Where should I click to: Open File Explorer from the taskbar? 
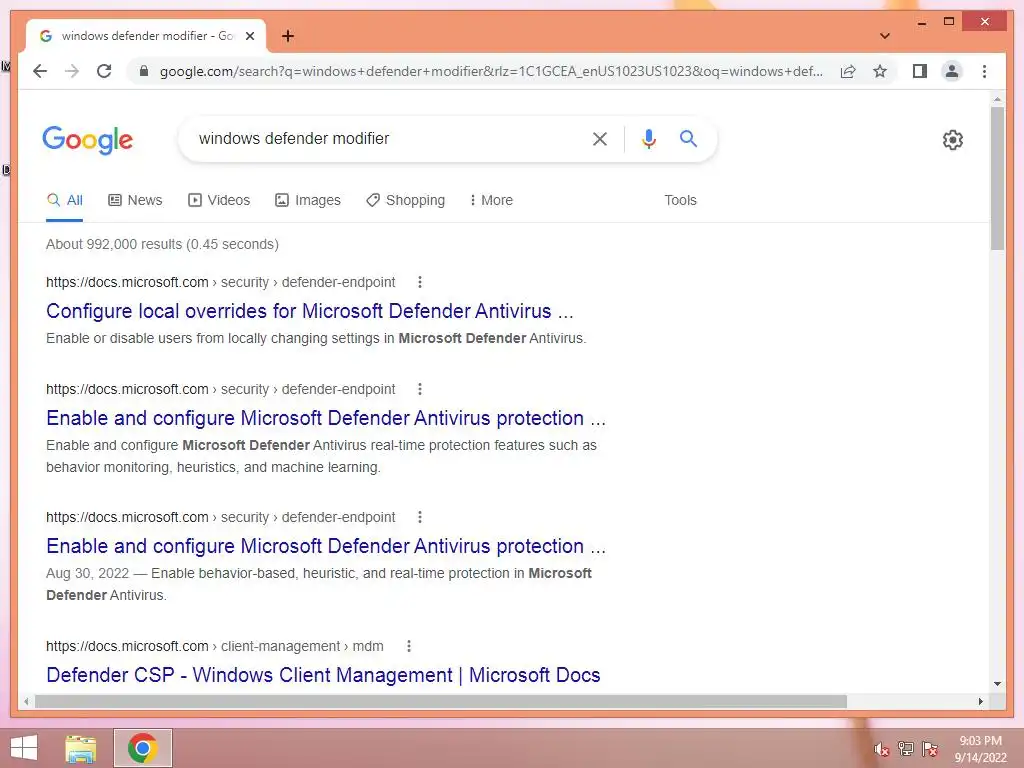click(x=81, y=748)
